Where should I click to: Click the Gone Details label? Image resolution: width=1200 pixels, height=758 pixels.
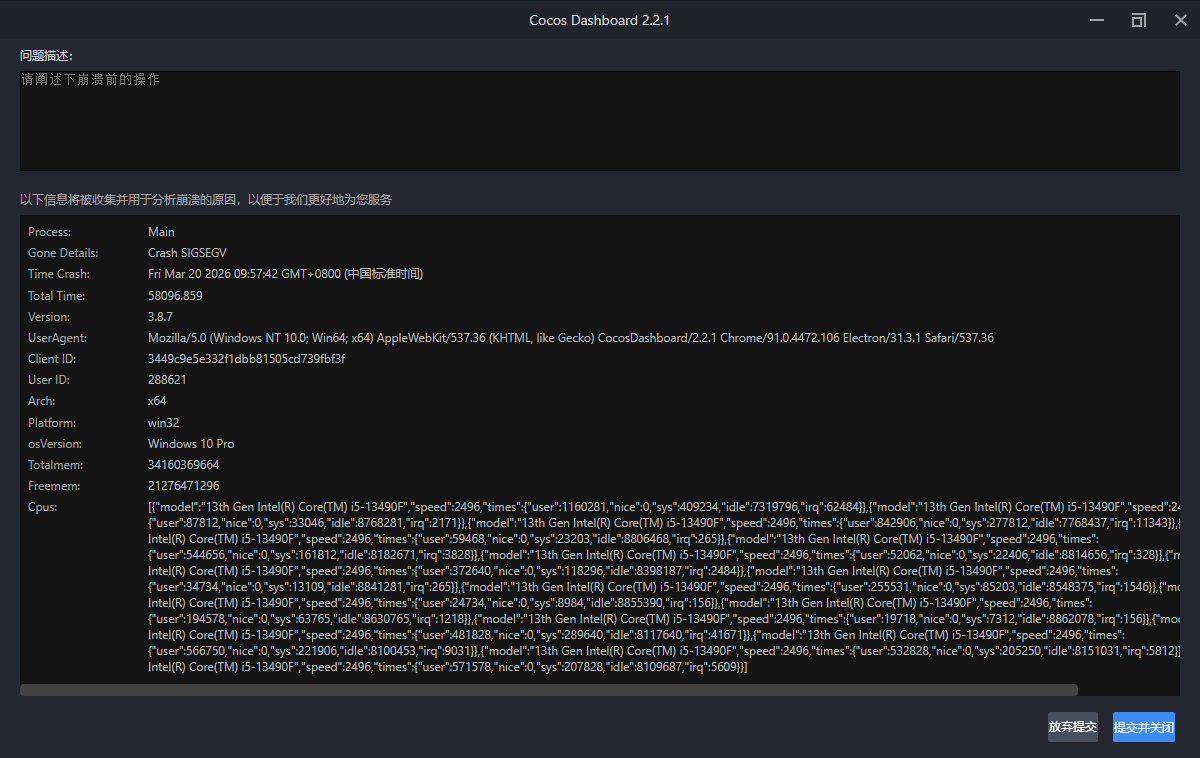click(x=63, y=253)
